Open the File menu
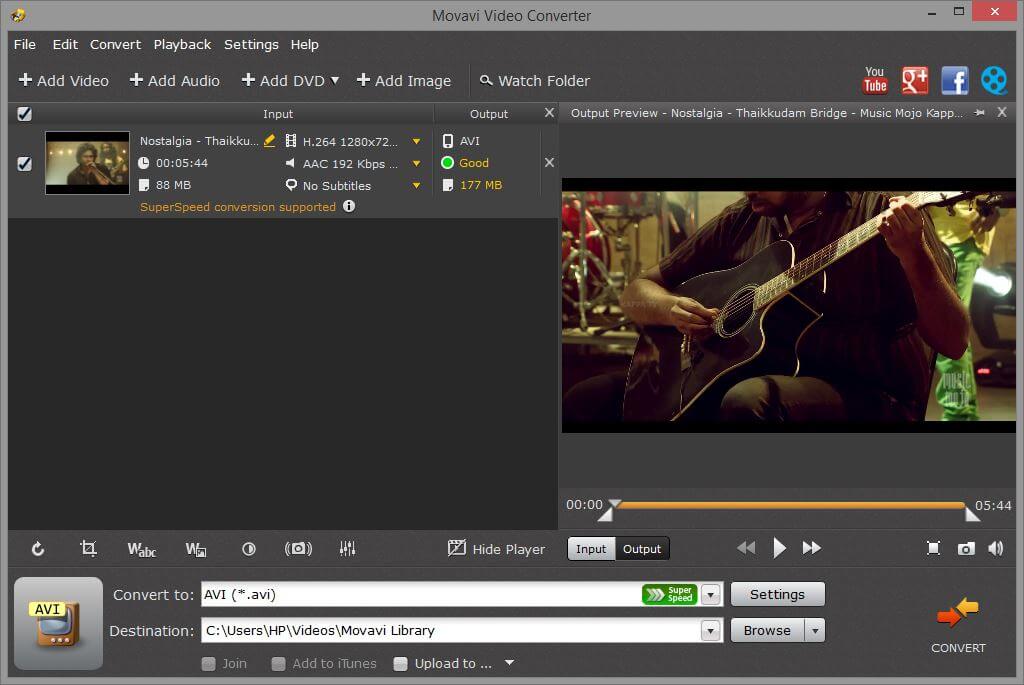This screenshot has width=1024, height=685. tap(25, 44)
